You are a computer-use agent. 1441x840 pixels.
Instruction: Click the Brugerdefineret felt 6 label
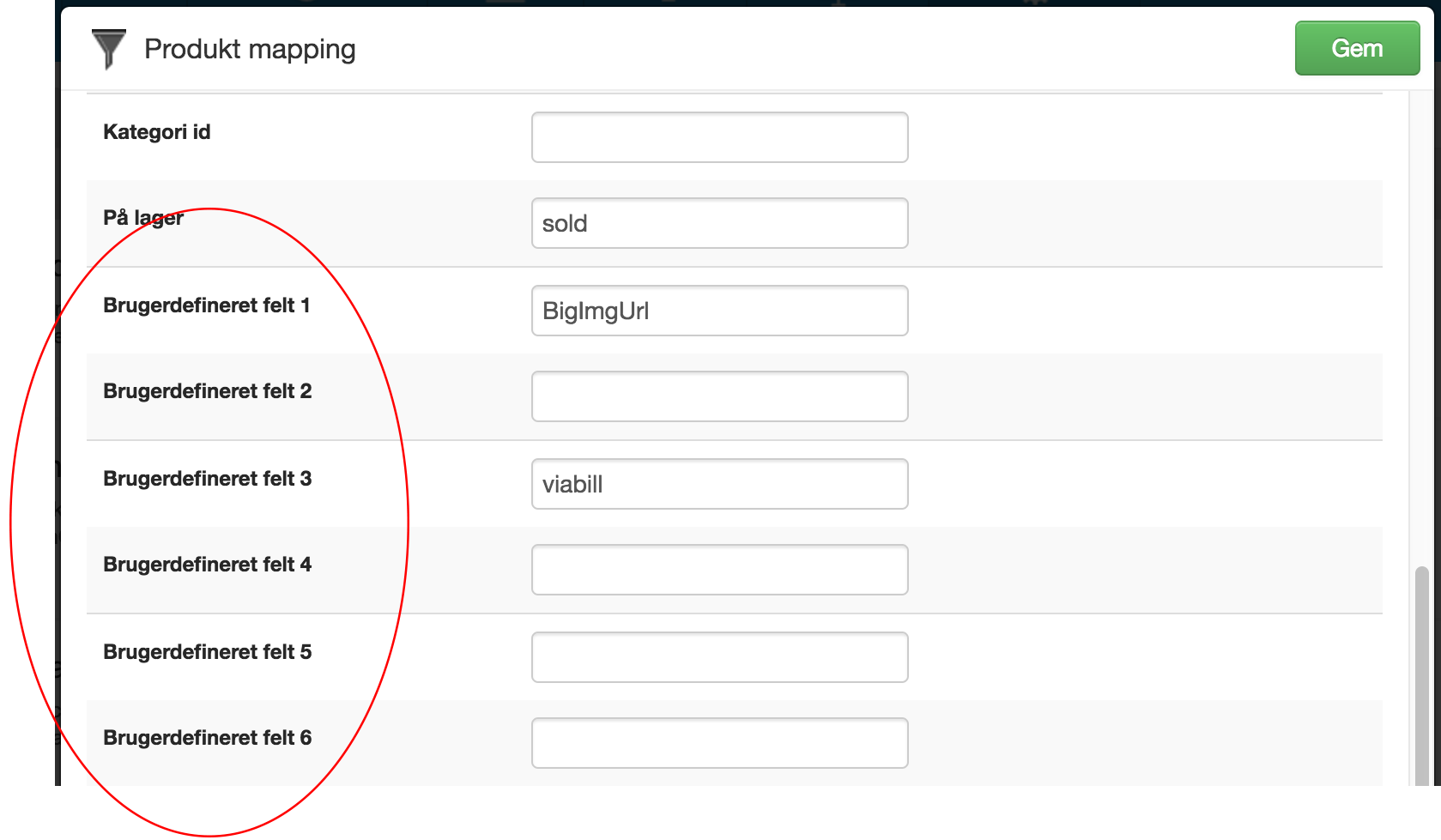(208, 738)
